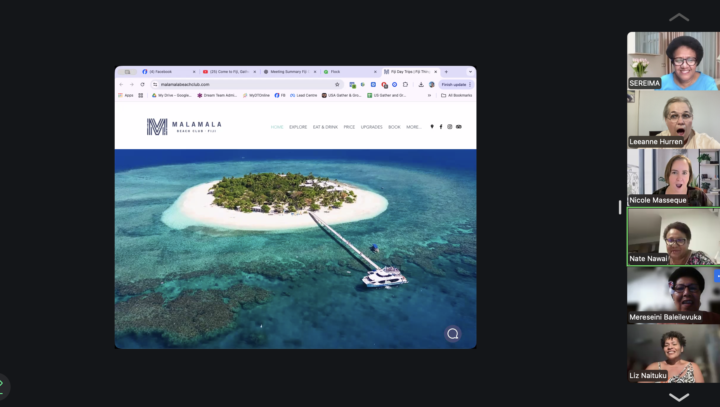Select SEREIMA's video tile
720x407 pixels.
point(673,61)
